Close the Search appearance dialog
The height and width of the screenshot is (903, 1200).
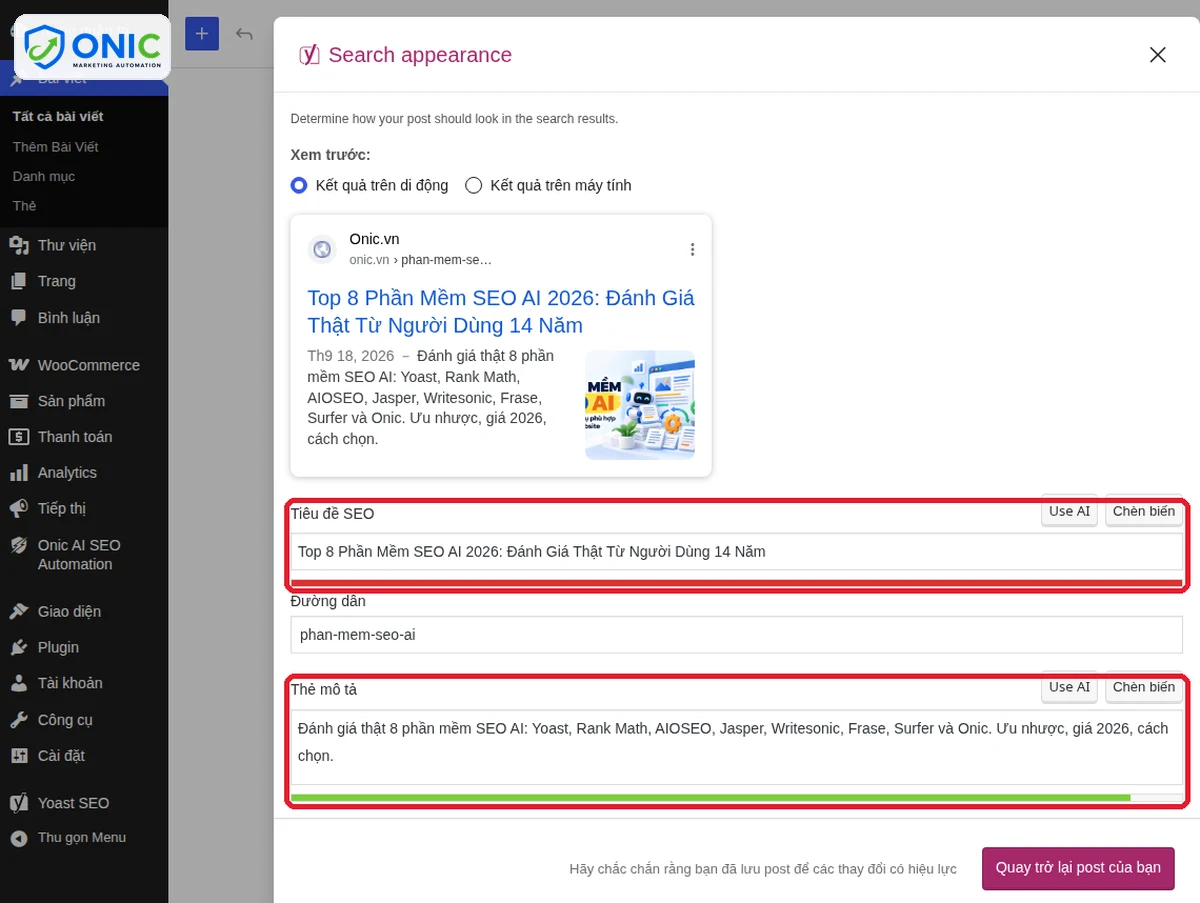pyautogui.click(x=1158, y=55)
